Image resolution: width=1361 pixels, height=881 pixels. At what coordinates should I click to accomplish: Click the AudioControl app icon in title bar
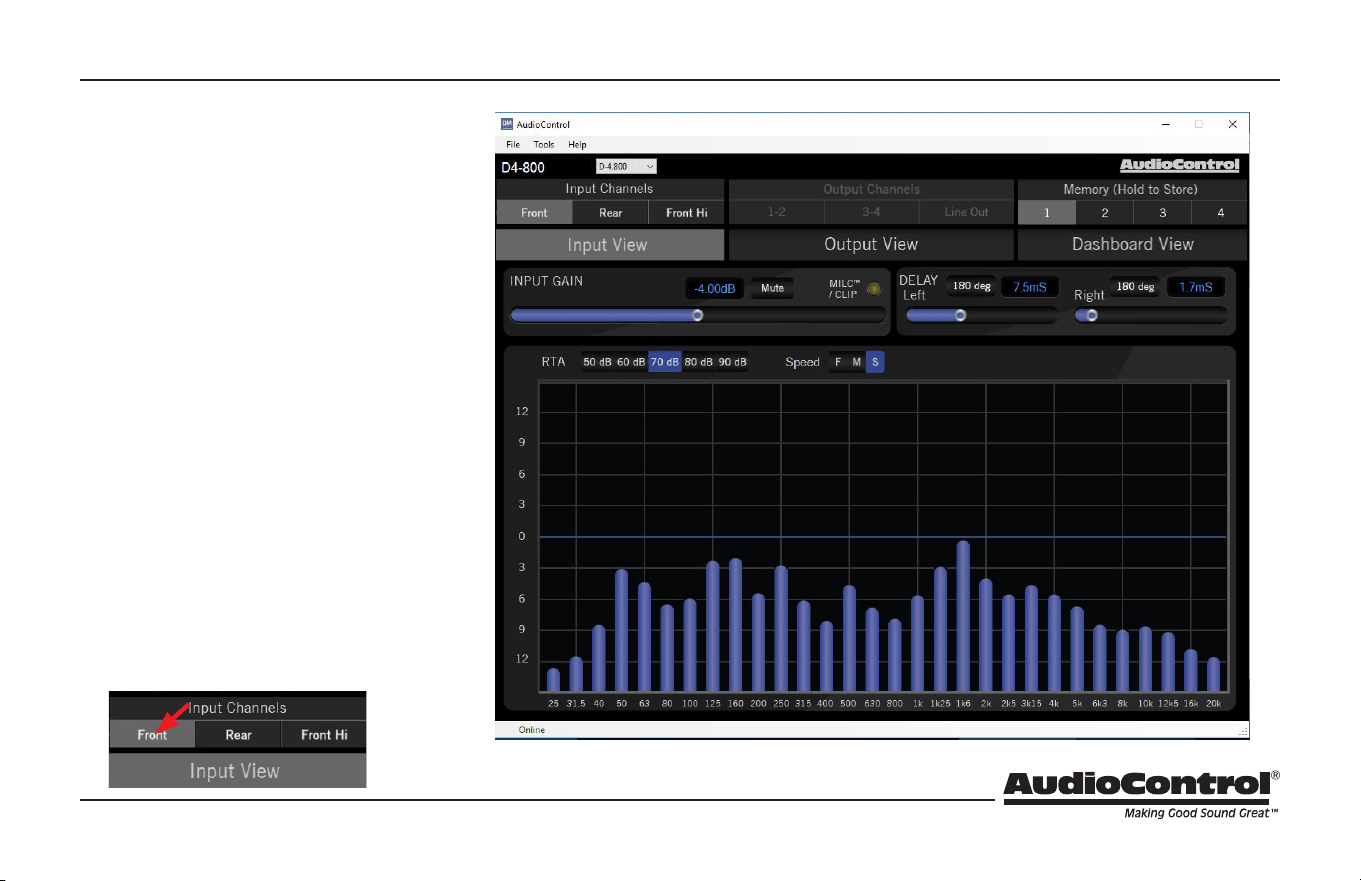506,124
